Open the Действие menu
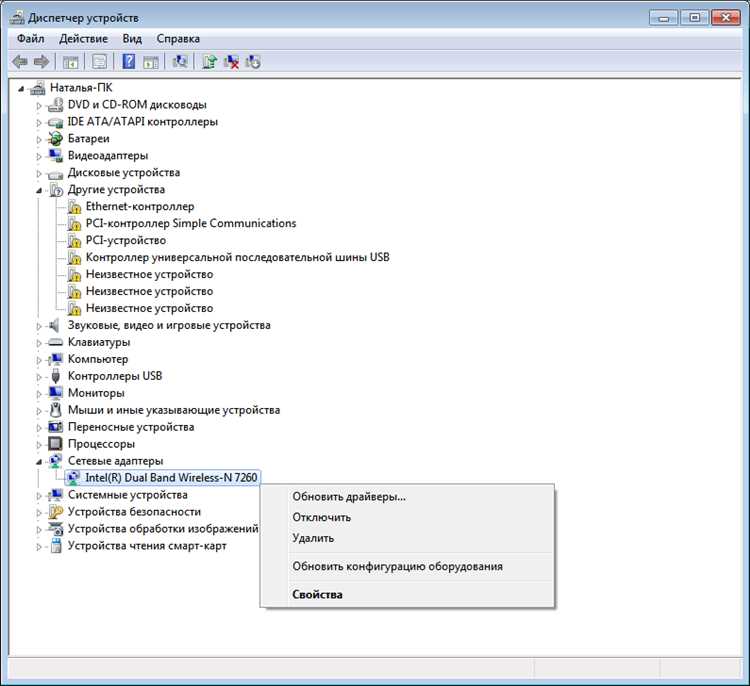The image size is (750, 686). click(83, 39)
